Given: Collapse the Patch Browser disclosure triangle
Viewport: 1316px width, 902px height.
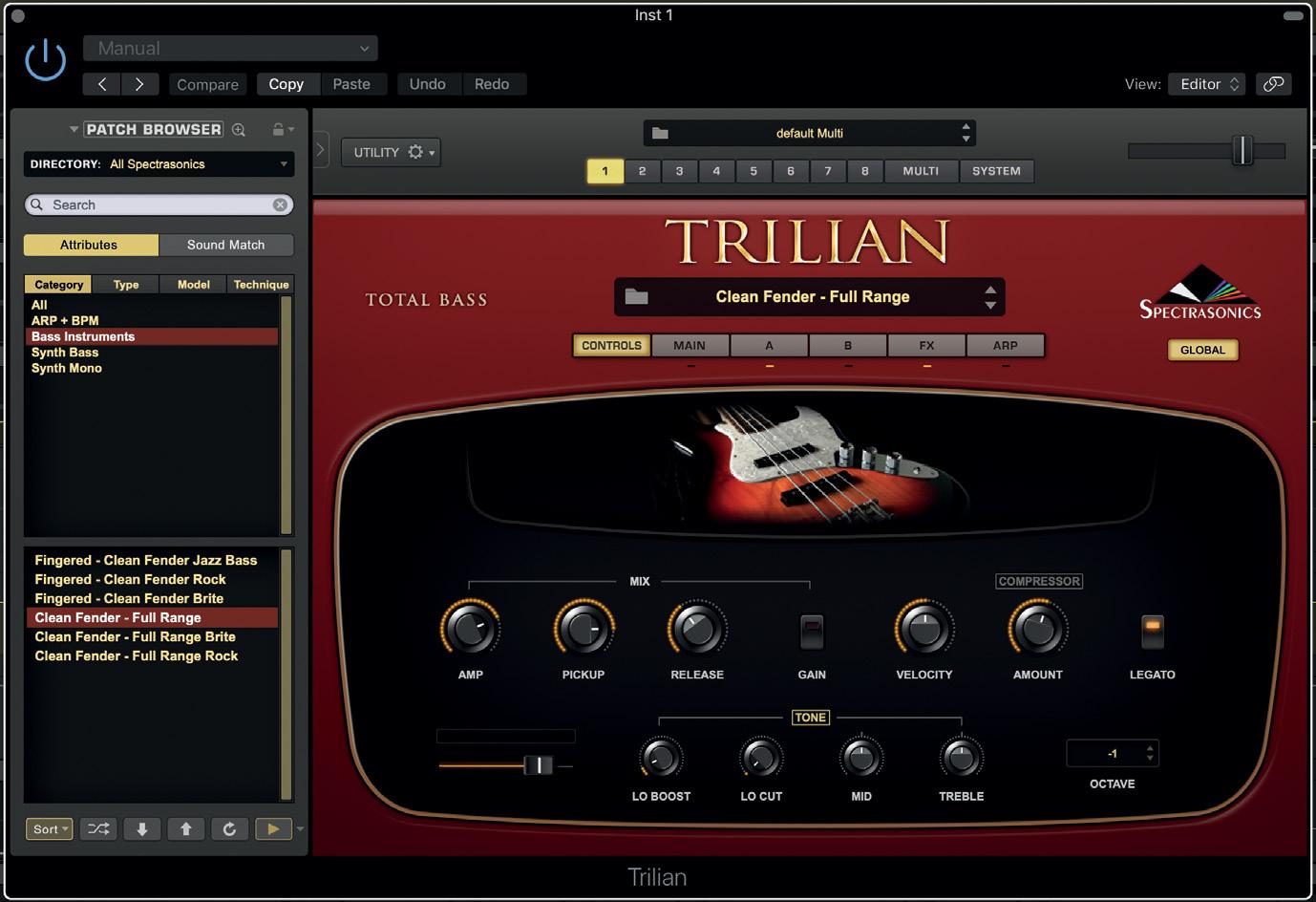Looking at the screenshot, I should pos(74,130).
